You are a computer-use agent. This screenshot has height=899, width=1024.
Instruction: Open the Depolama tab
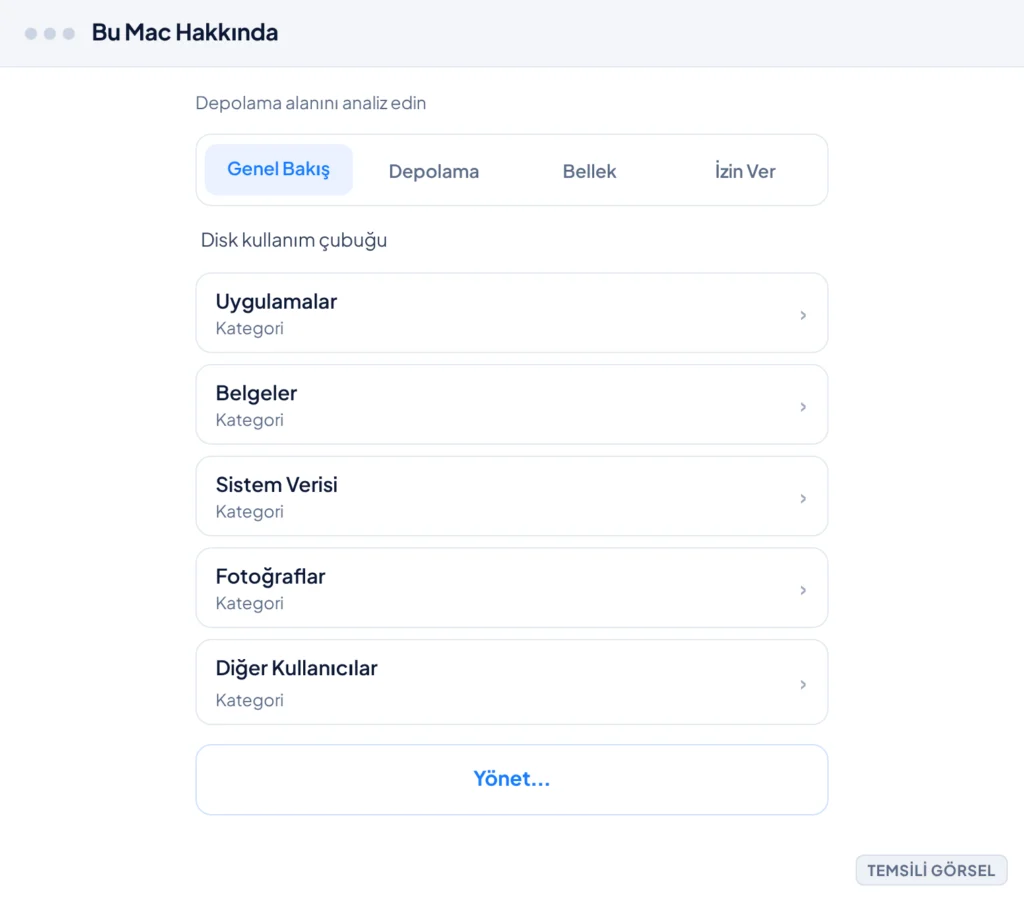[x=434, y=171]
